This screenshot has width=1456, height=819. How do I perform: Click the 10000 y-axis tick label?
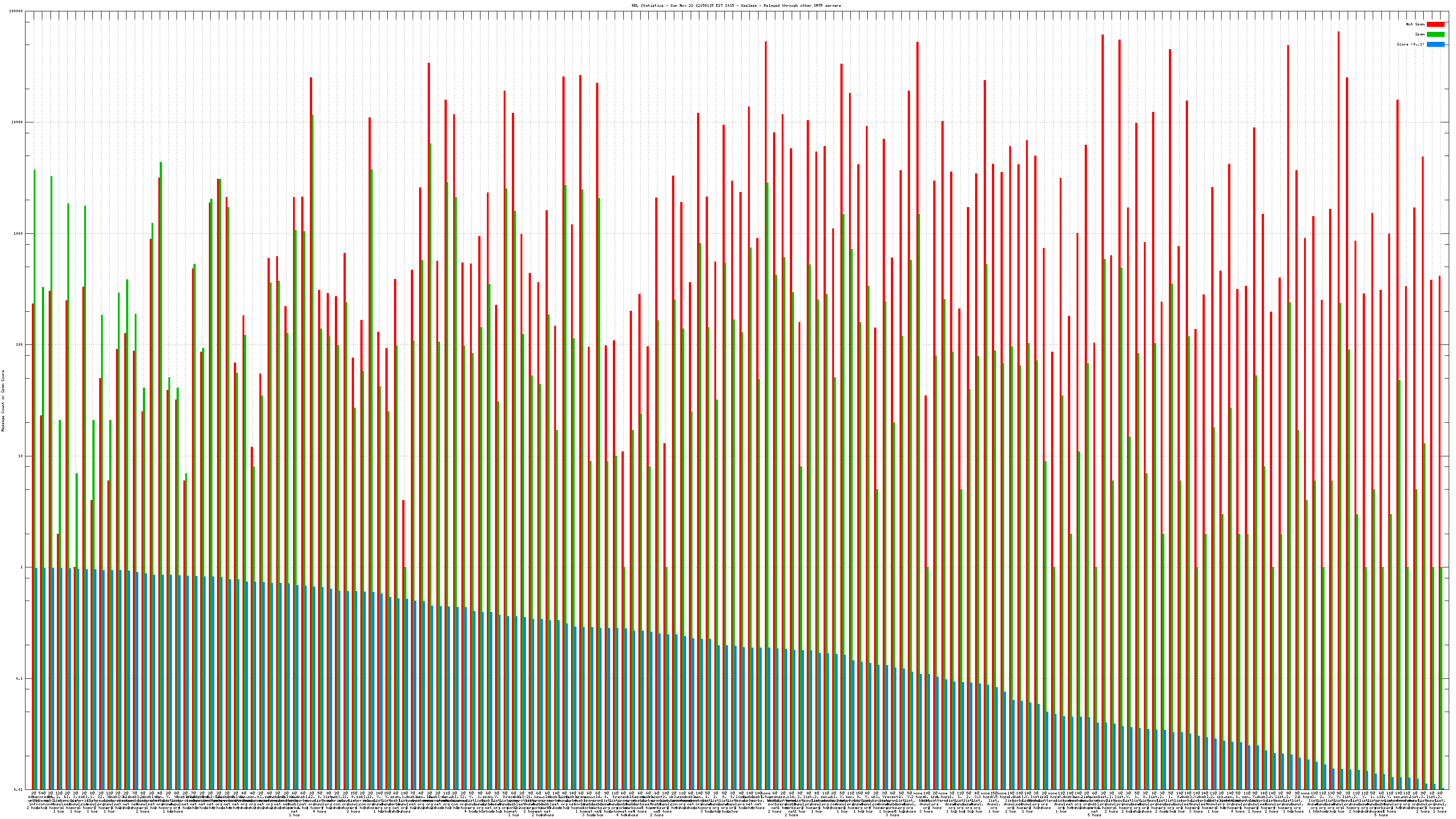pos(18,123)
